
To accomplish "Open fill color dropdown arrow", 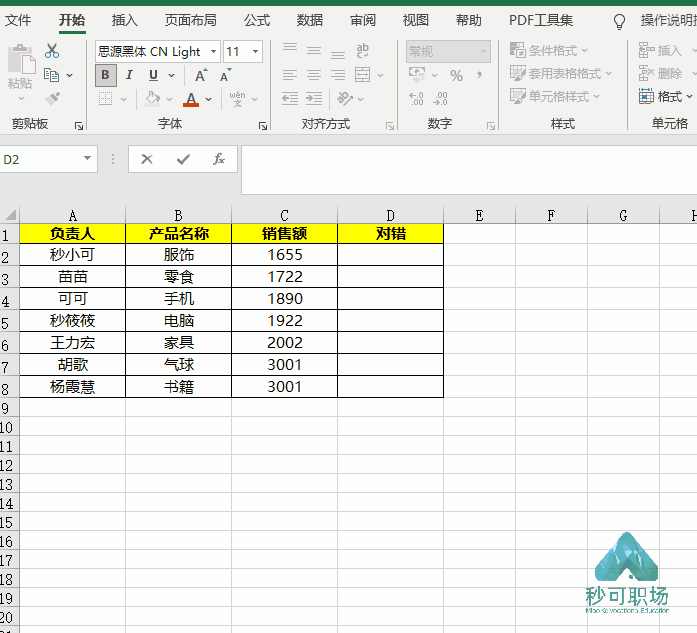I will click(169, 99).
